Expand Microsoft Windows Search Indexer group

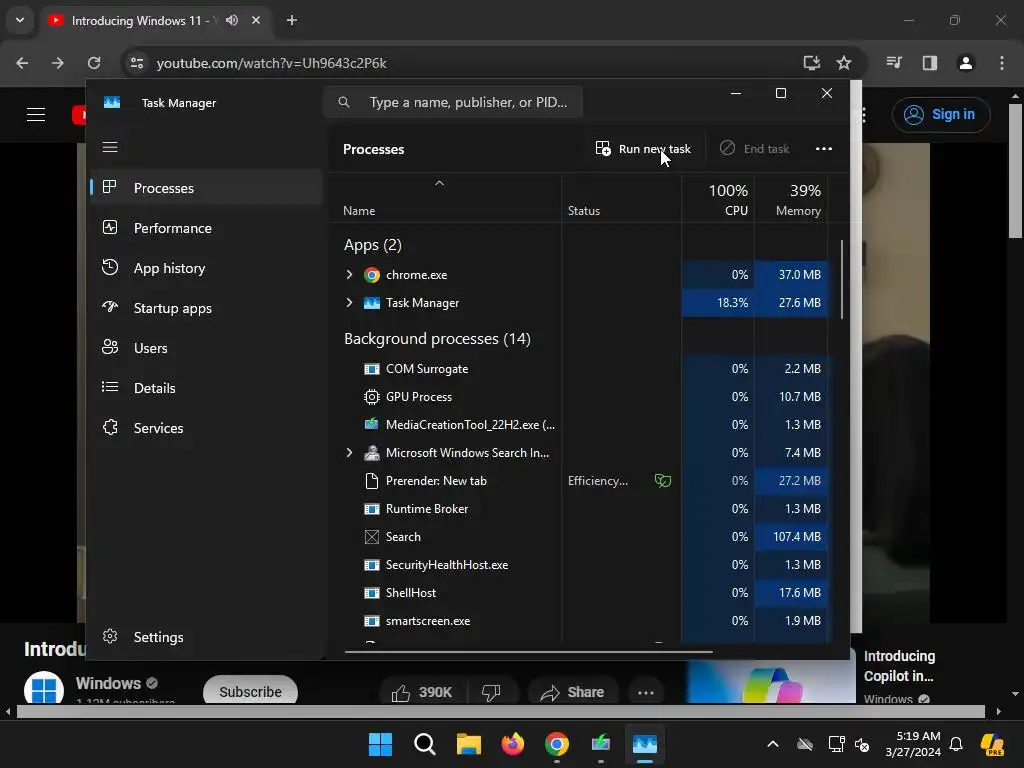pyautogui.click(x=349, y=452)
